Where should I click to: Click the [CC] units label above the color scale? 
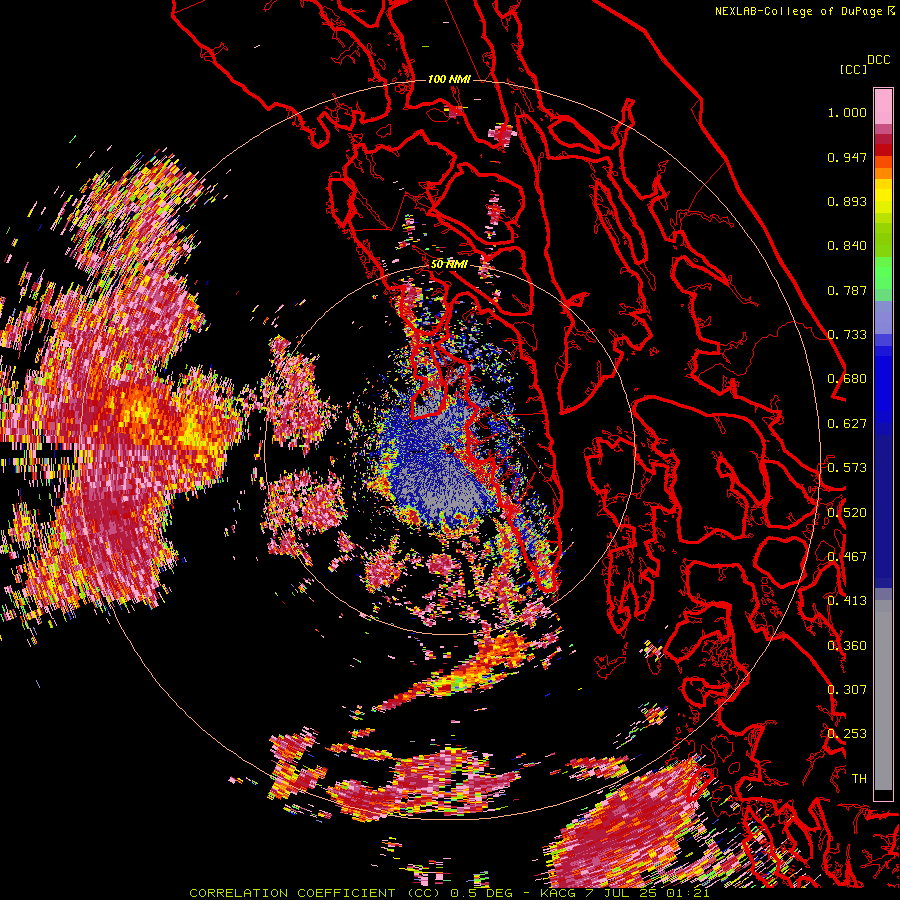click(853, 69)
